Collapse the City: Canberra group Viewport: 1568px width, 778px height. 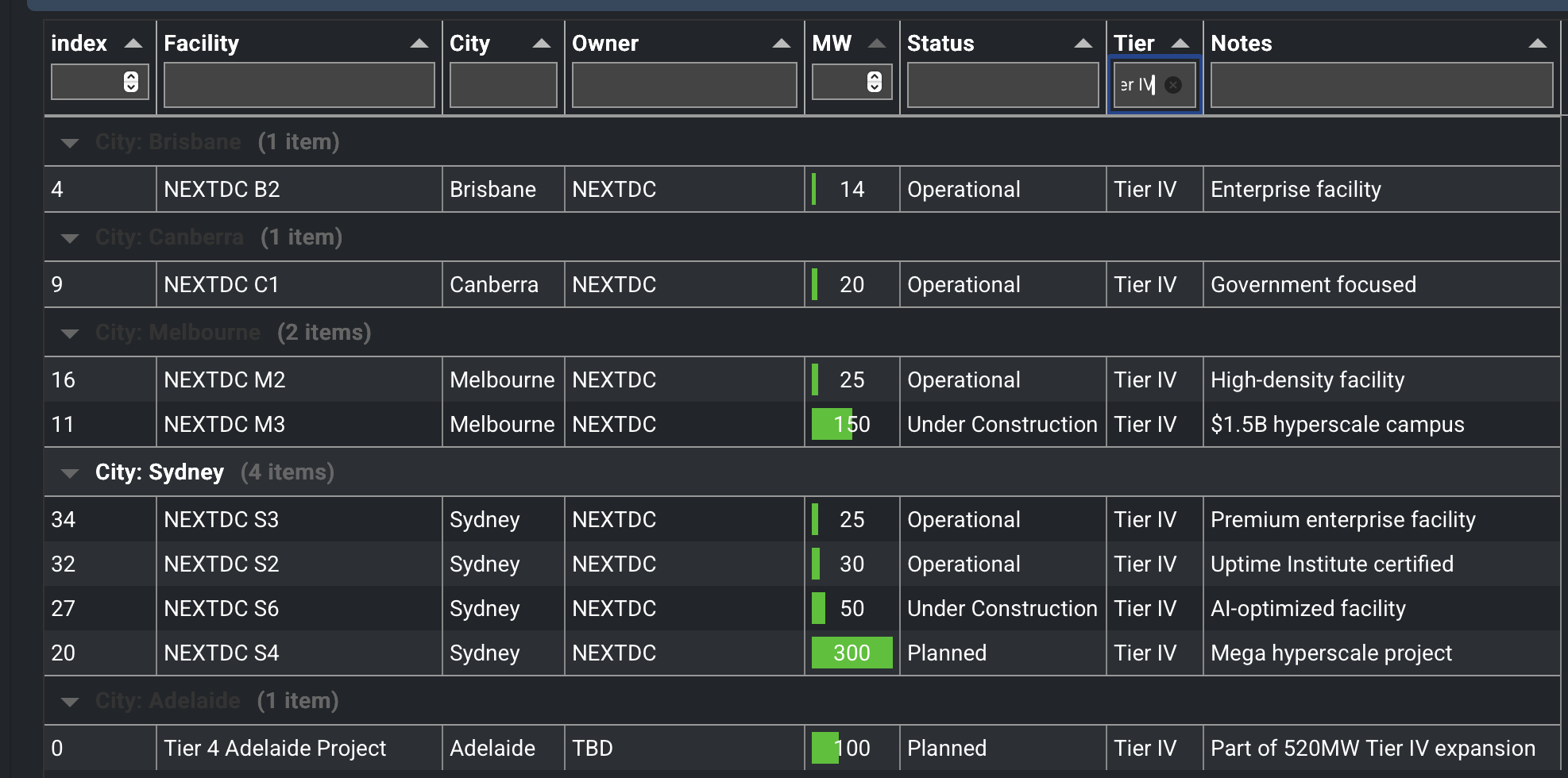[x=70, y=238]
